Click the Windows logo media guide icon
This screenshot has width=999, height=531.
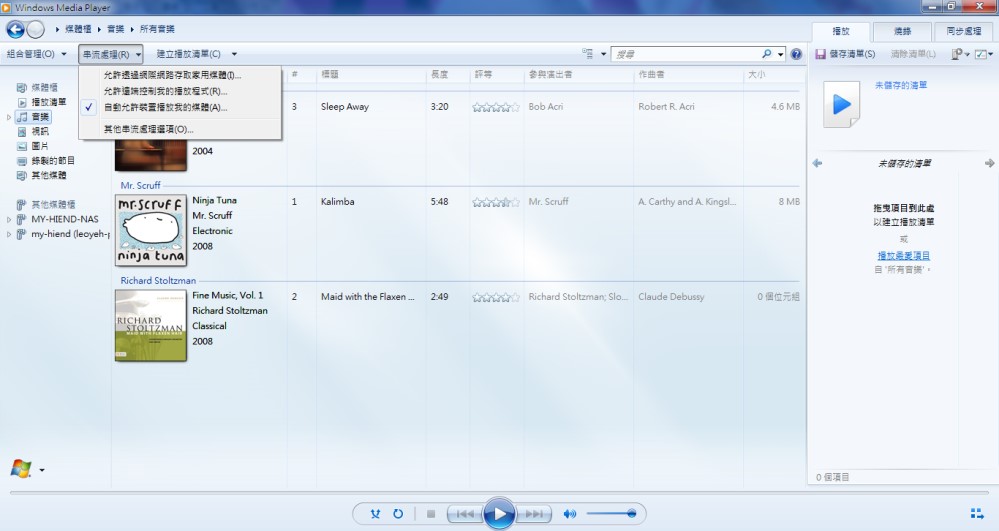(21, 469)
